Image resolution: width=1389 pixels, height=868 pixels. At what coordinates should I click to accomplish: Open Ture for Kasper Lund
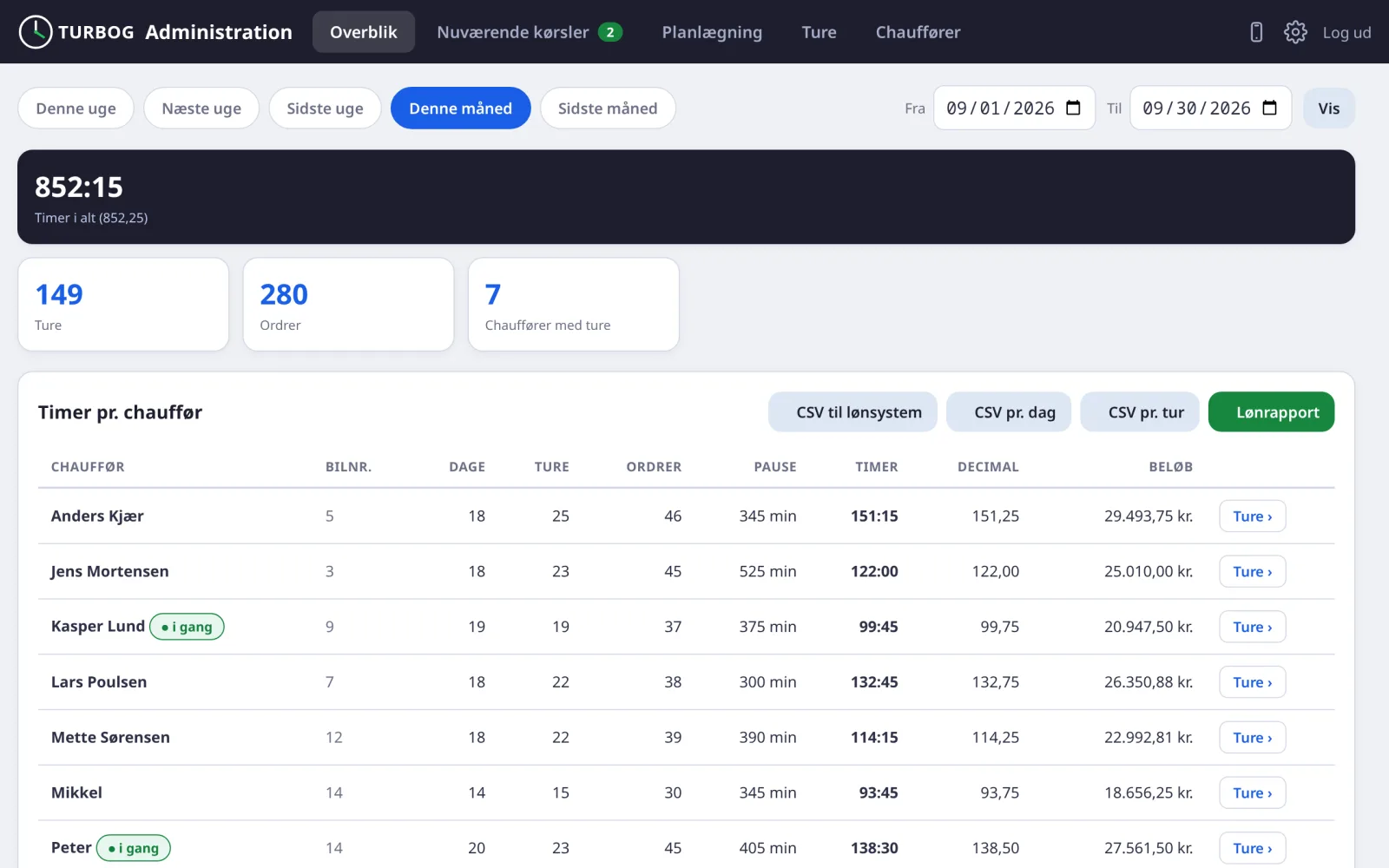point(1252,627)
